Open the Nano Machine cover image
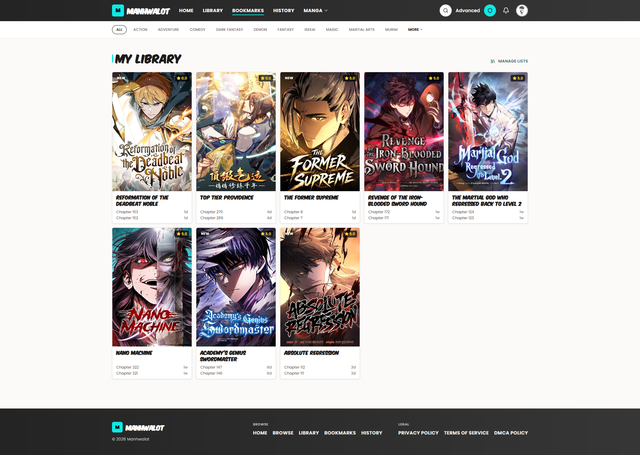The height and width of the screenshot is (455, 640). coord(152,287)
